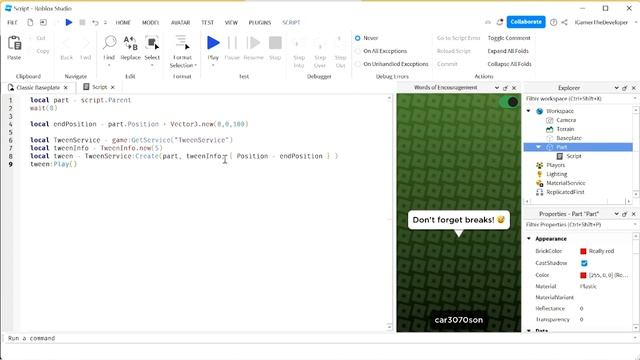This screenshot has height=360, width=640.
Task: Click the Paste icon in Clipboard group
Action: 14,43
